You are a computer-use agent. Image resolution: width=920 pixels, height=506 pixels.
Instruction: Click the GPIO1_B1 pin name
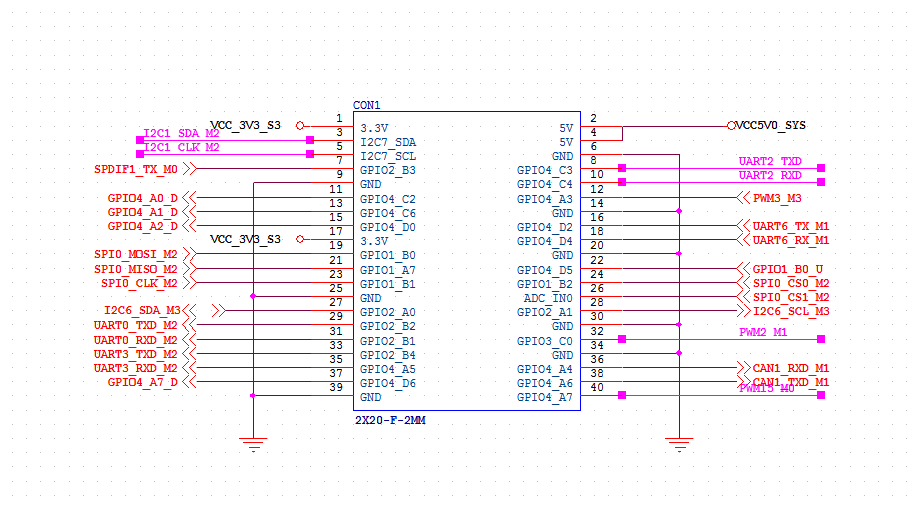(388, 285)
